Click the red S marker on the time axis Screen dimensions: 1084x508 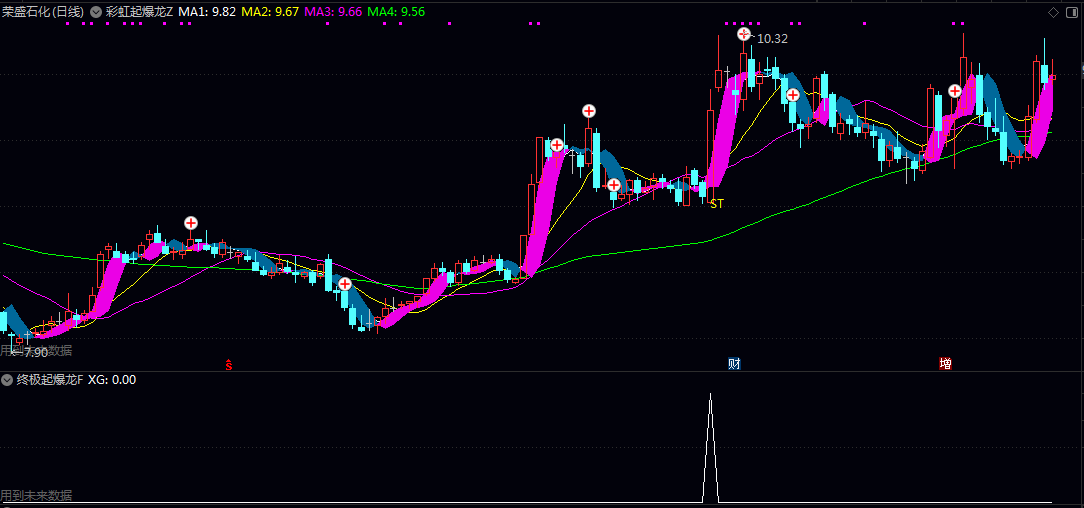[x=229, y=364]
